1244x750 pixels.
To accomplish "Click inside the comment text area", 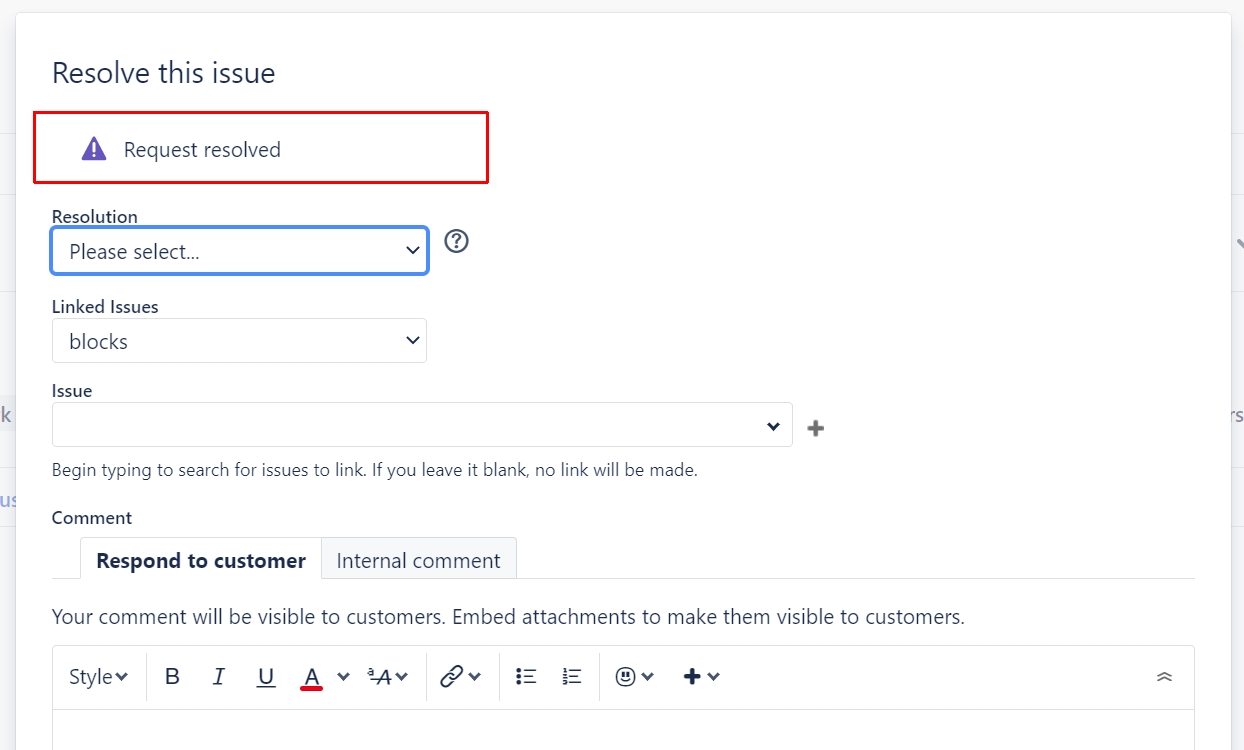I will click(x=623, y=730).
